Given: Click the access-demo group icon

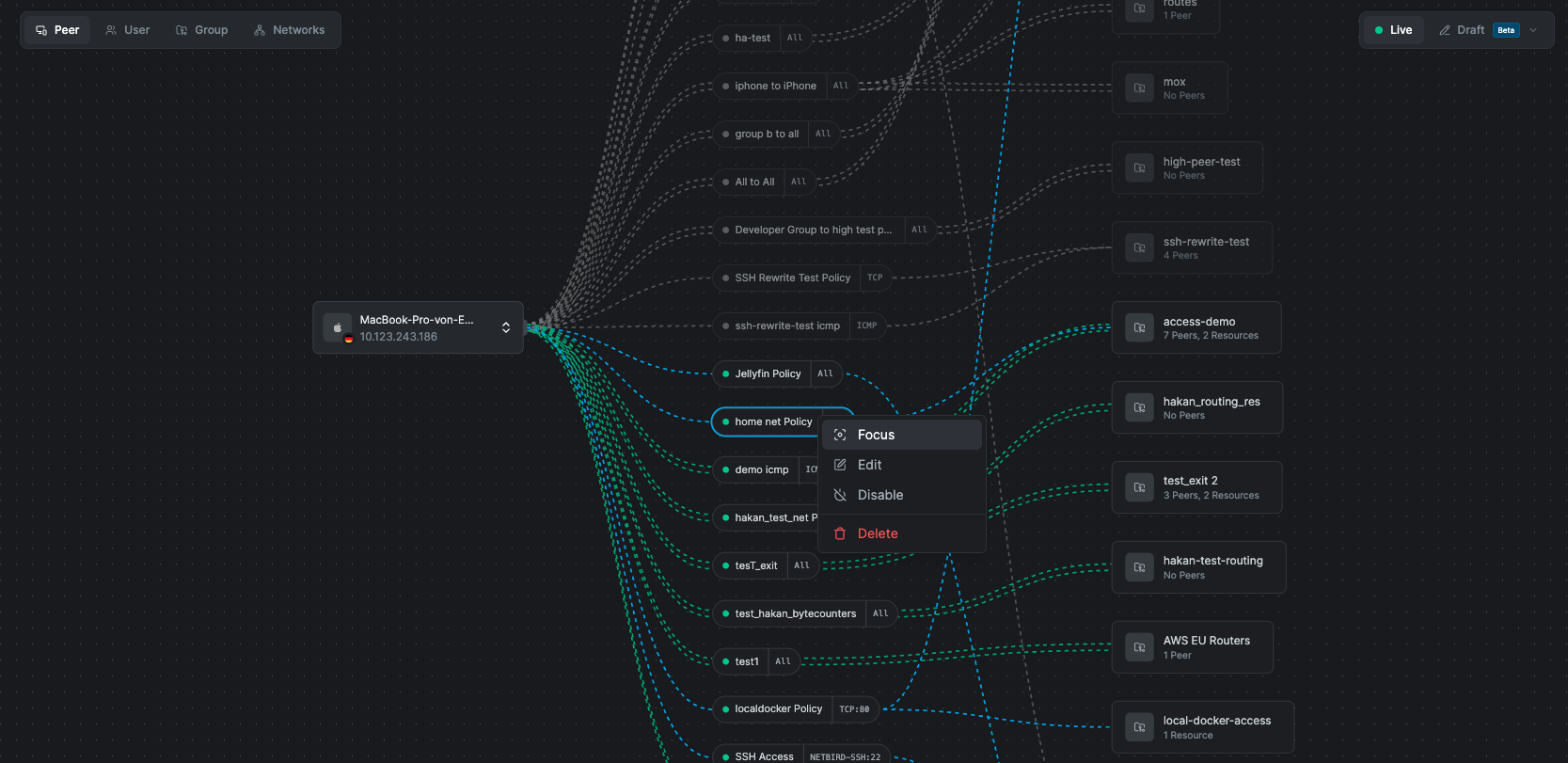Looking at the screenshot, I should coord(1139,328).
